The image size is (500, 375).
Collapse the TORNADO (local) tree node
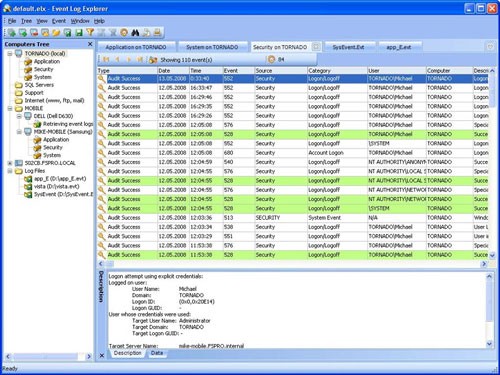[x=10, y=54]
